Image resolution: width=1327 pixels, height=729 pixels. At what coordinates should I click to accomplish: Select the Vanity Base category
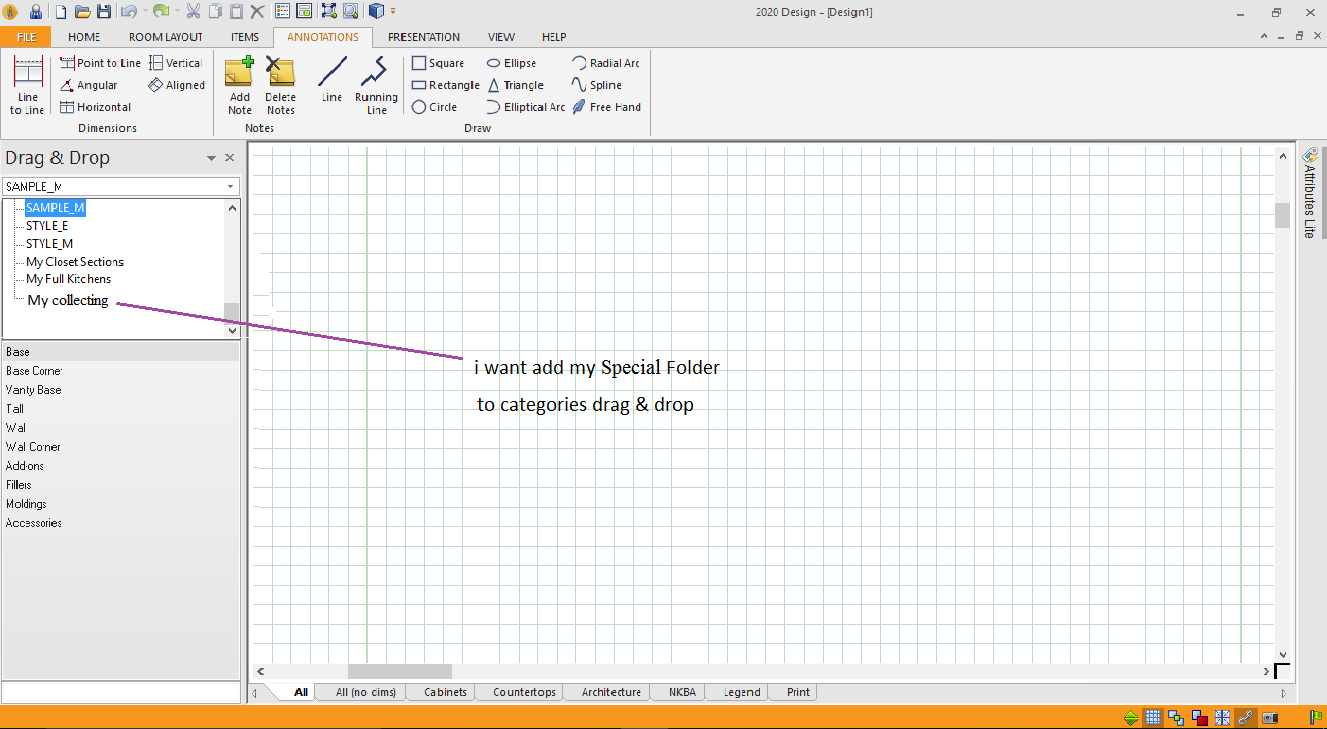tap(34, 390)
